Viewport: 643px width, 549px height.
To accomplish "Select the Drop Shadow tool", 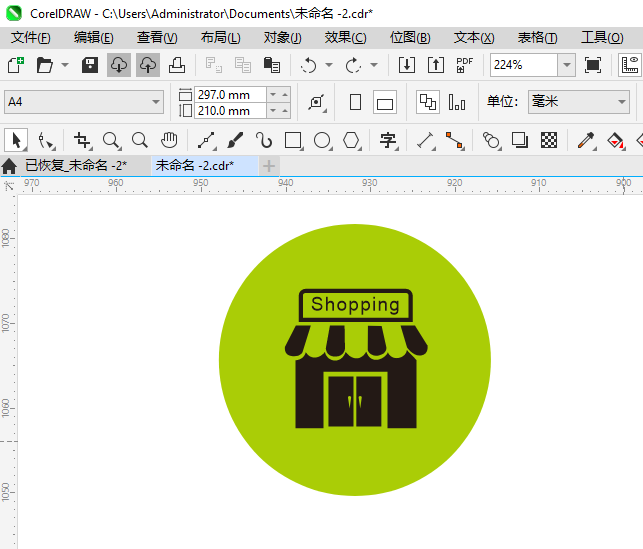I will (520, 141).
